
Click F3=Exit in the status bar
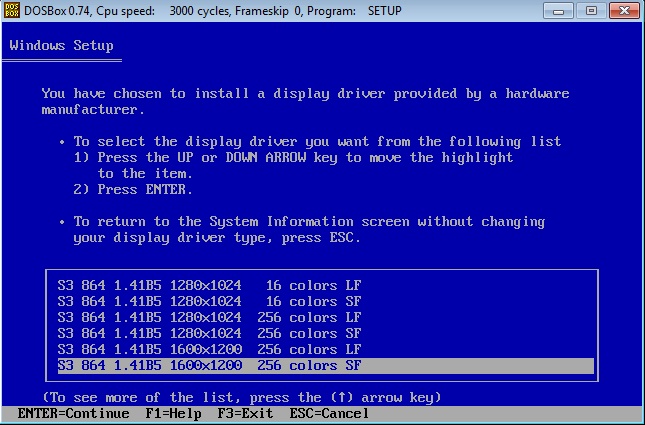(x=245, y=413)
